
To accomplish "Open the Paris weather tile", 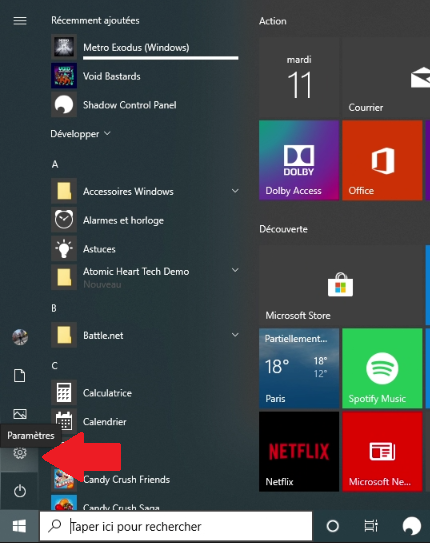I will coord(299,368).
